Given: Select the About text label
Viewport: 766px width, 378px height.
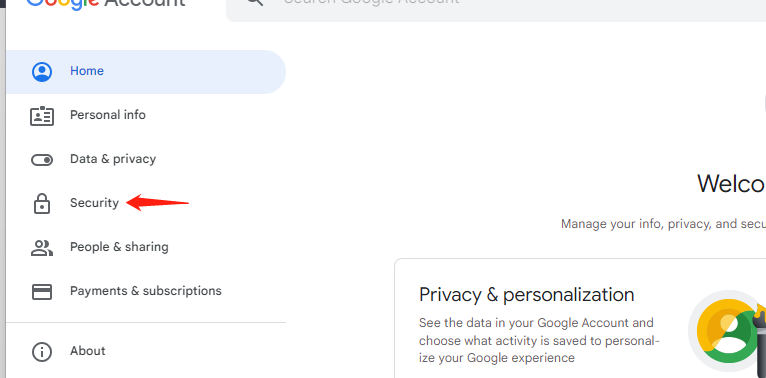Looking at the screenshot, I should (88, 351).
